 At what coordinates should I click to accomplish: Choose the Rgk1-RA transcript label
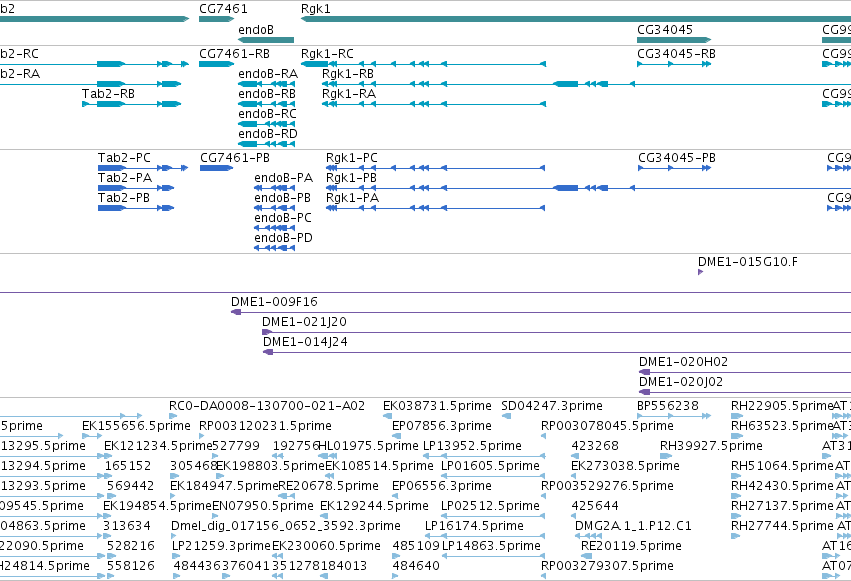tap(348, 94)
